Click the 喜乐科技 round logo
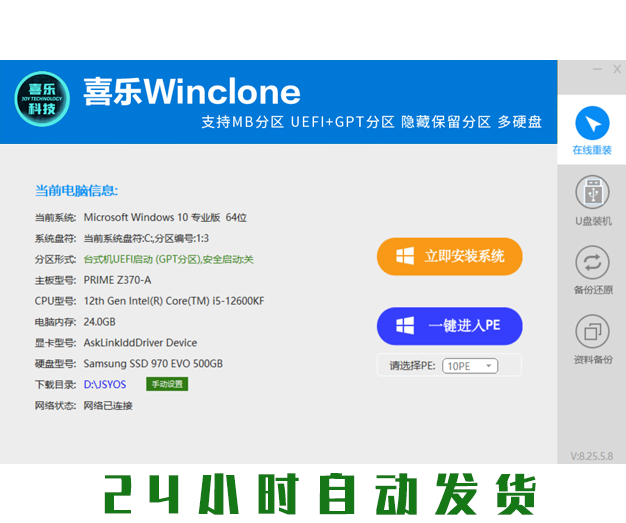Viewport: 626px width, 523px height. [x=42, y=99]
